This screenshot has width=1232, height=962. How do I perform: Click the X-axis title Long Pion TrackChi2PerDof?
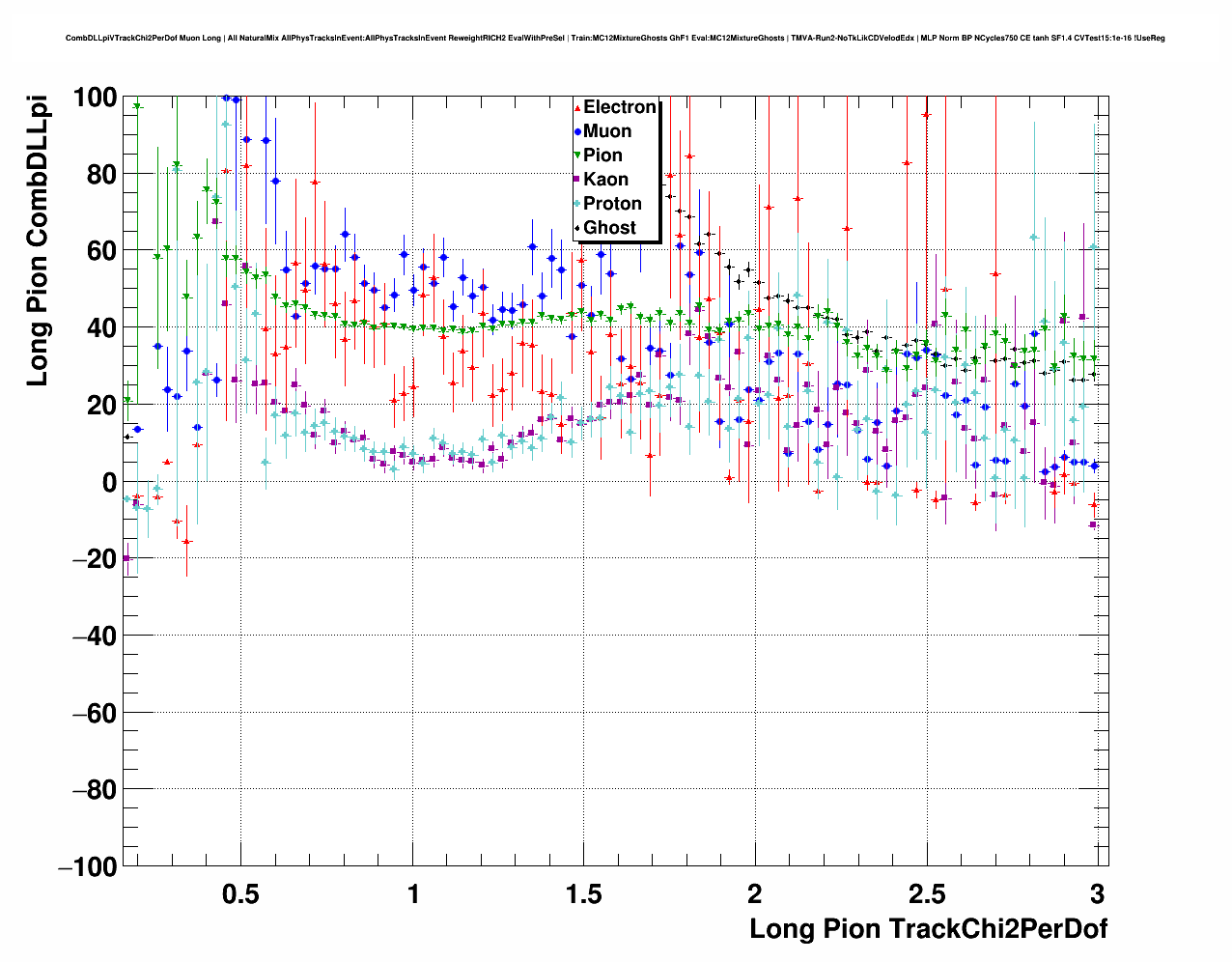[x=928, y=929]
